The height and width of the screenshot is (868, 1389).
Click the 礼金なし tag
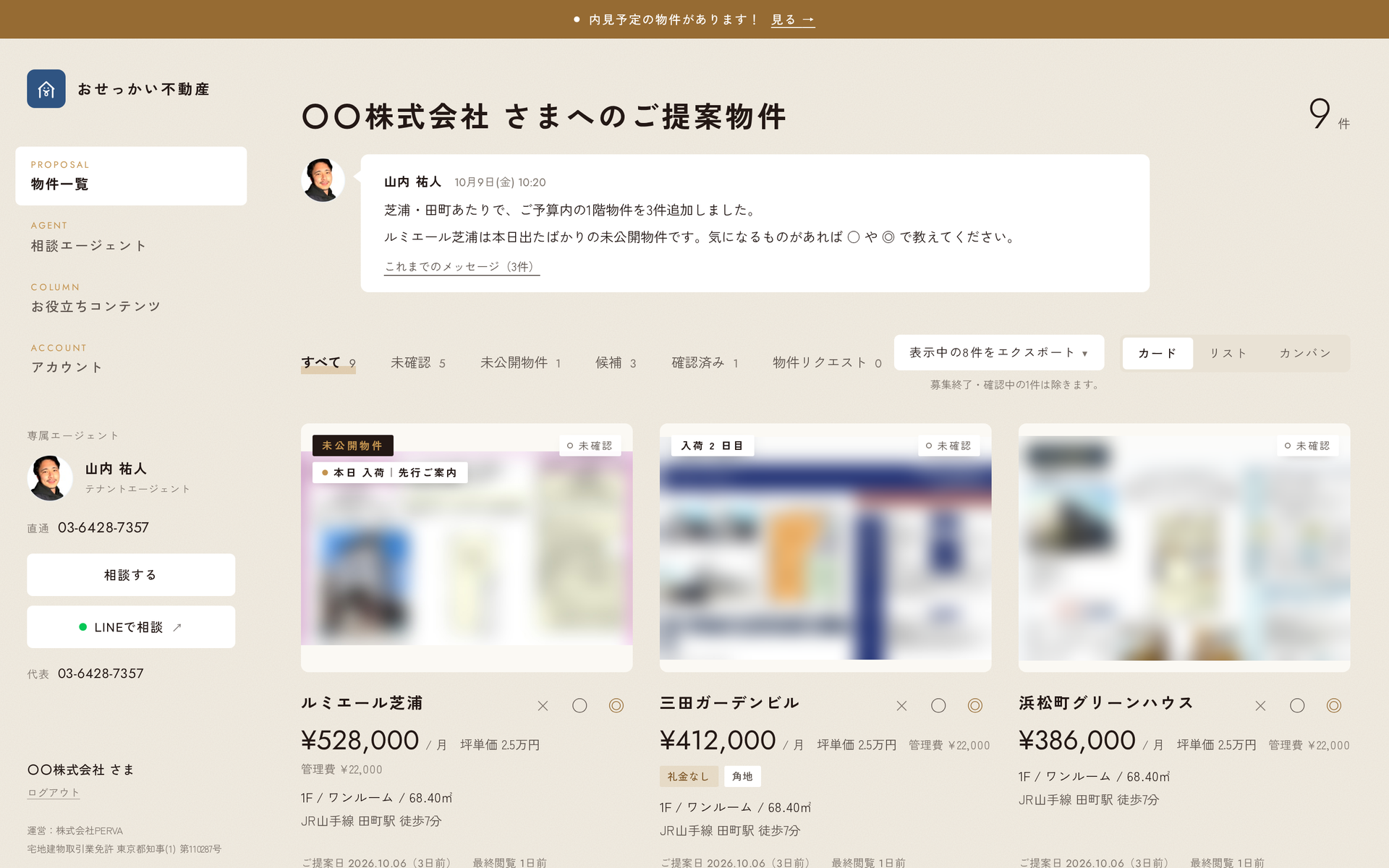coord(689,776)
